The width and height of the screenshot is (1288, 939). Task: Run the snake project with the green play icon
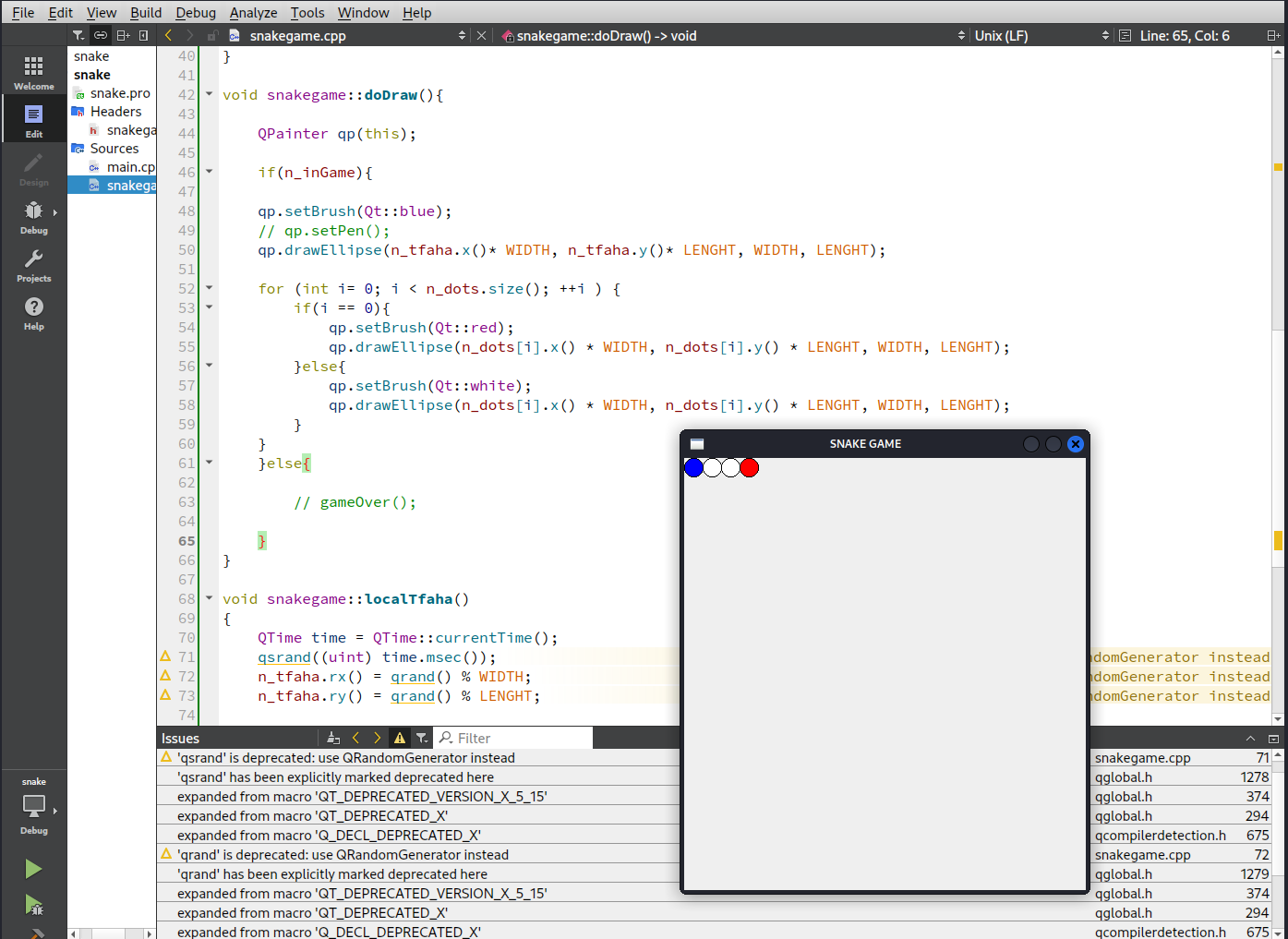point(33,868)
